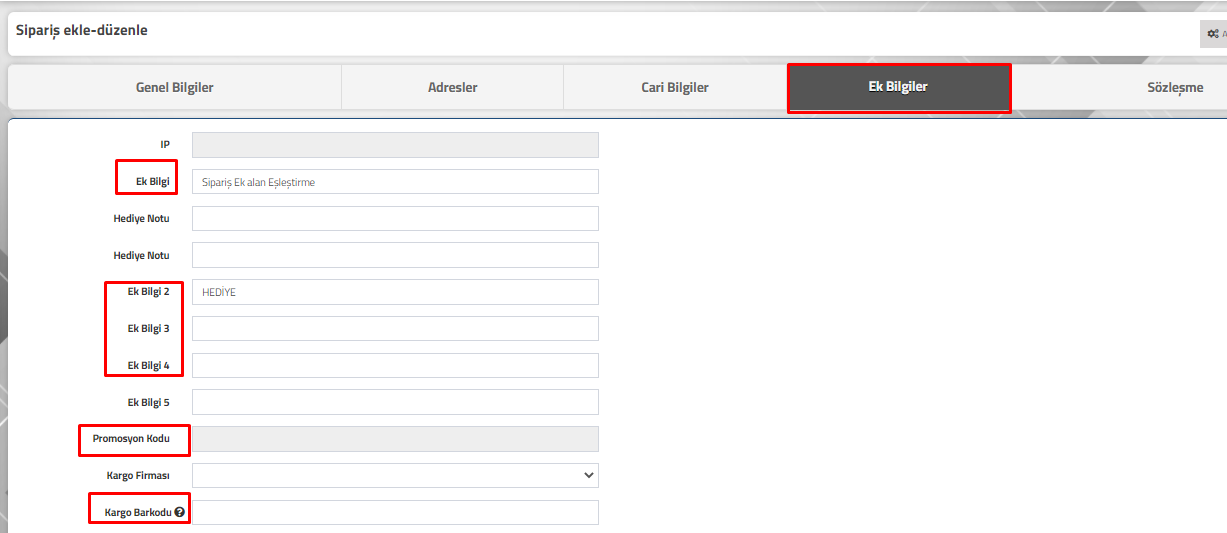
Task: Click the Ek Bilgi 5 input field
Action: 395,402
